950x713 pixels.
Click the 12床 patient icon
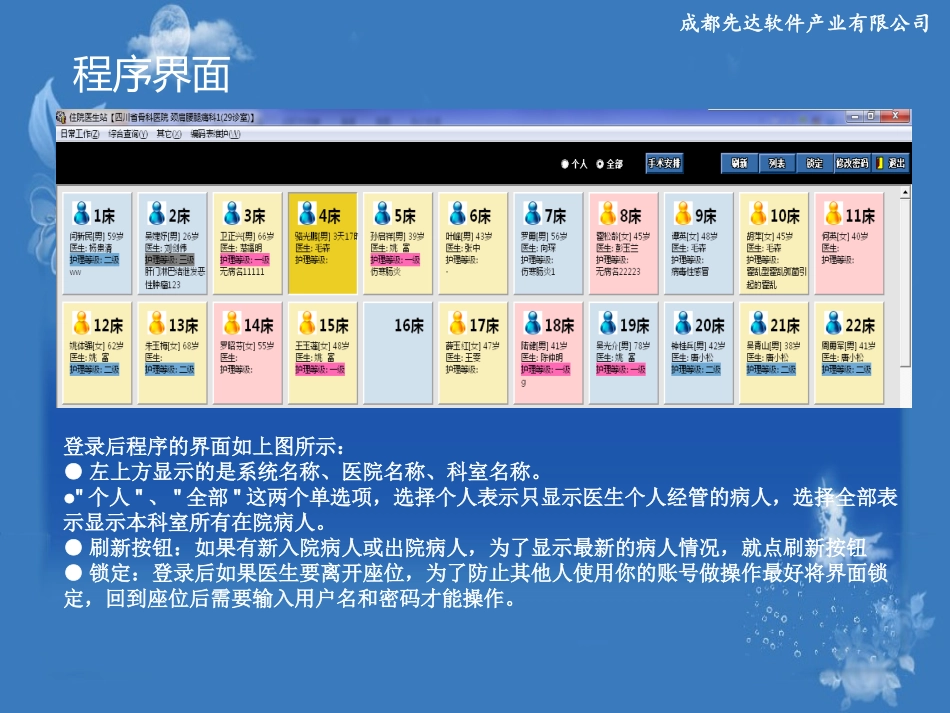point(81,323)
